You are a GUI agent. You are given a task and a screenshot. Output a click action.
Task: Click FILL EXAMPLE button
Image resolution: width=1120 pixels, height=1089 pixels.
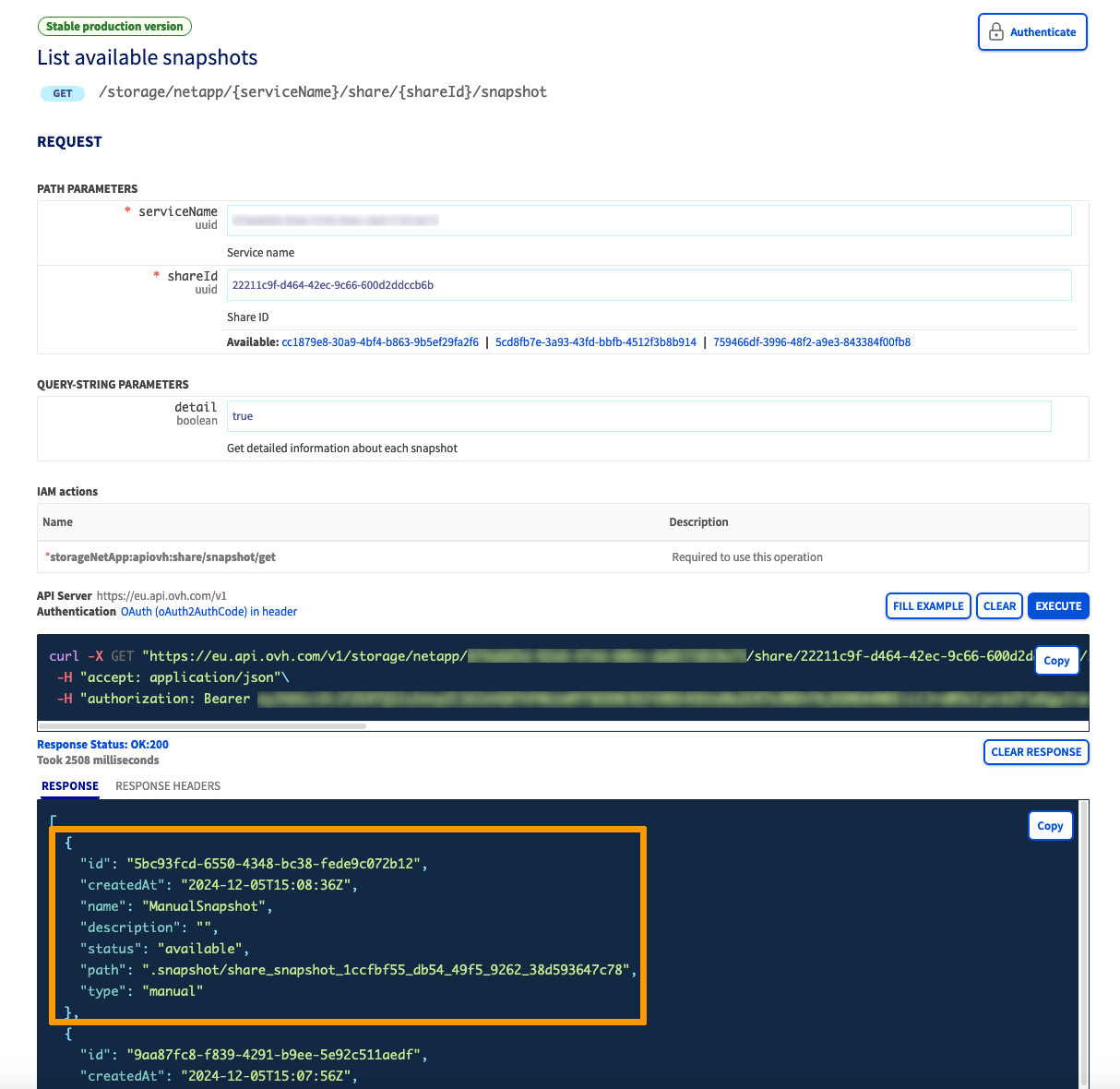coord(927,606)
